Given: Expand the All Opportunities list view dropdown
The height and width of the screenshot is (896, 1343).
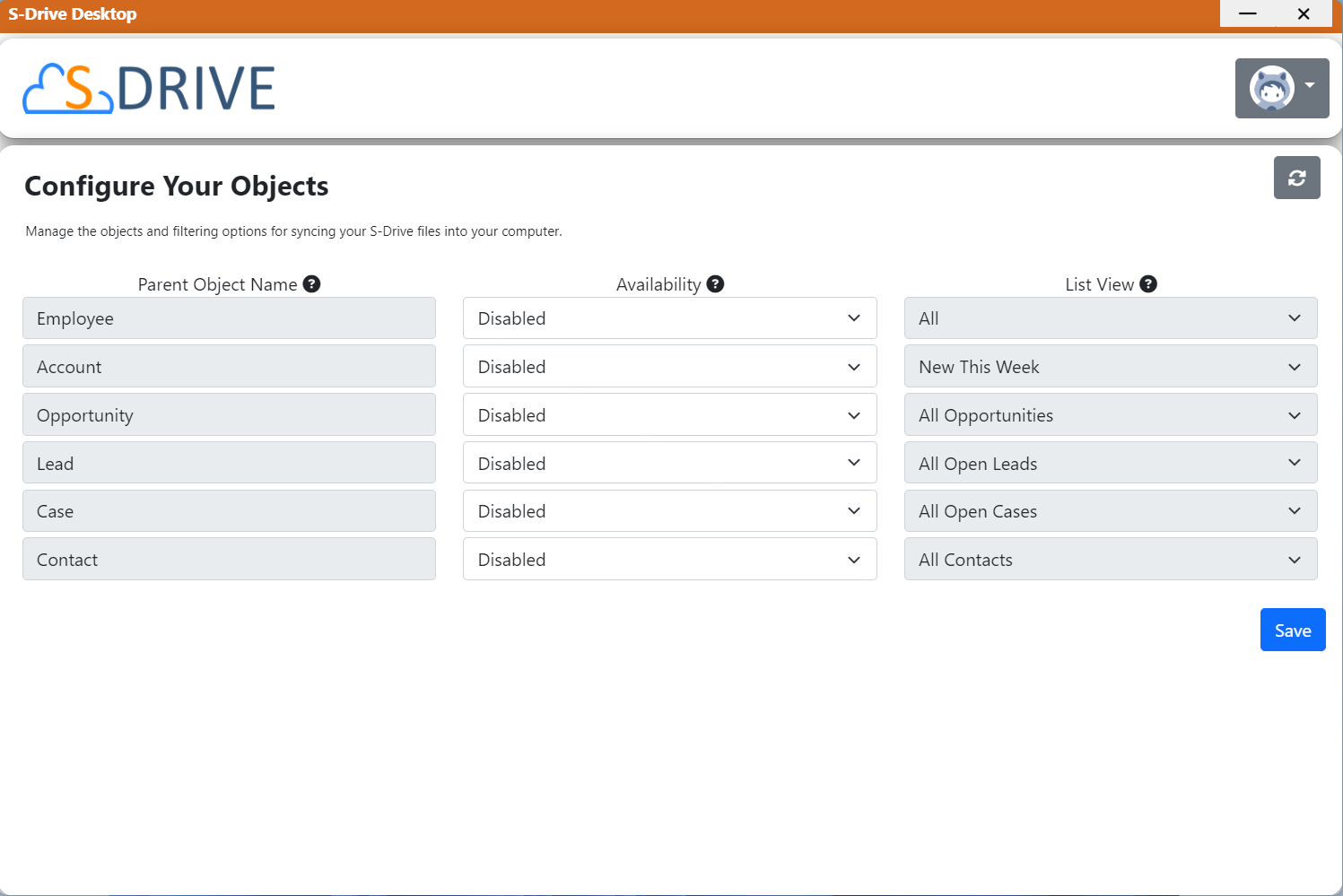Looking at the screenshot, I should click(1110, 415).
